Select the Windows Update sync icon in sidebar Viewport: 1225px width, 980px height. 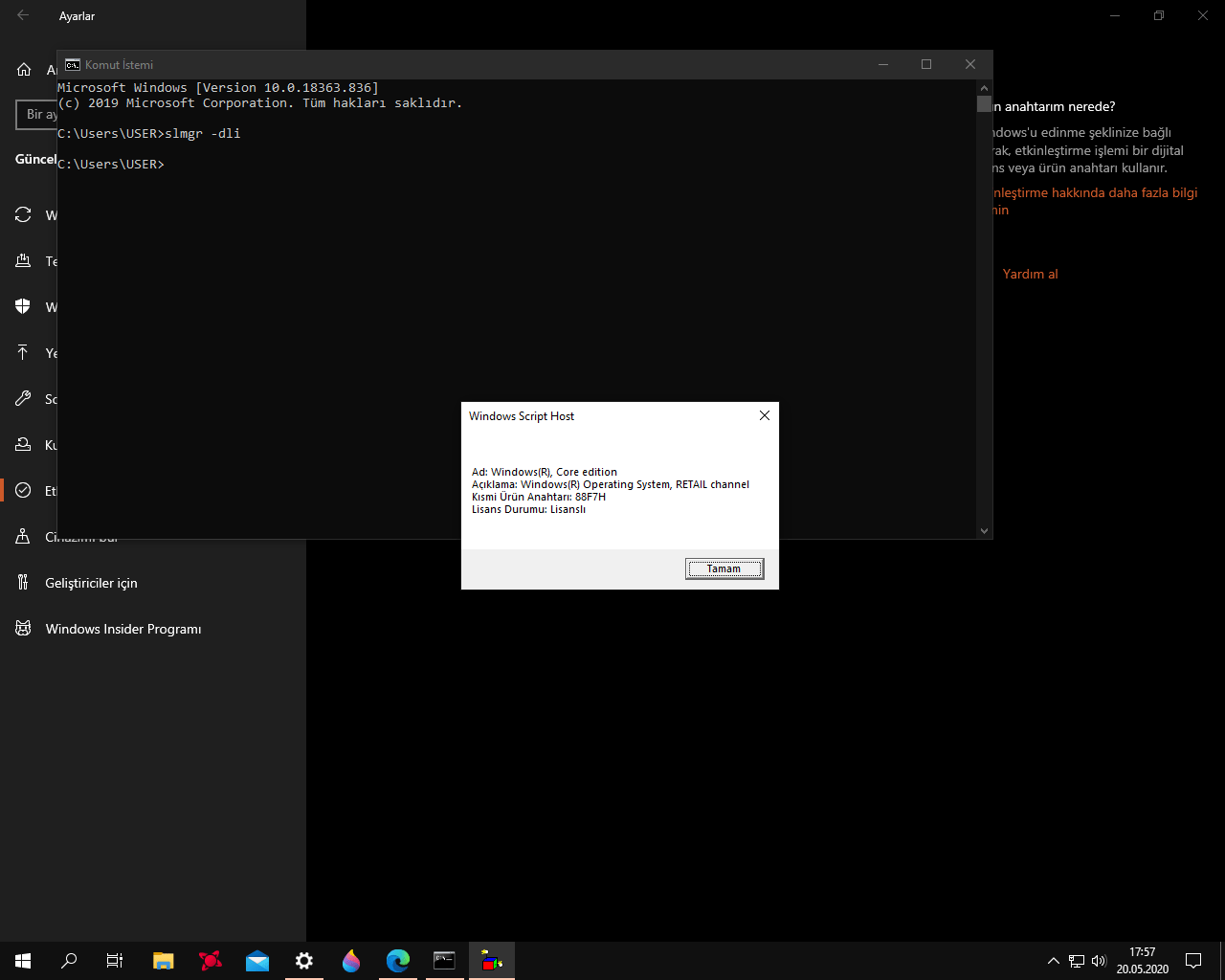[x=23, y=215]
